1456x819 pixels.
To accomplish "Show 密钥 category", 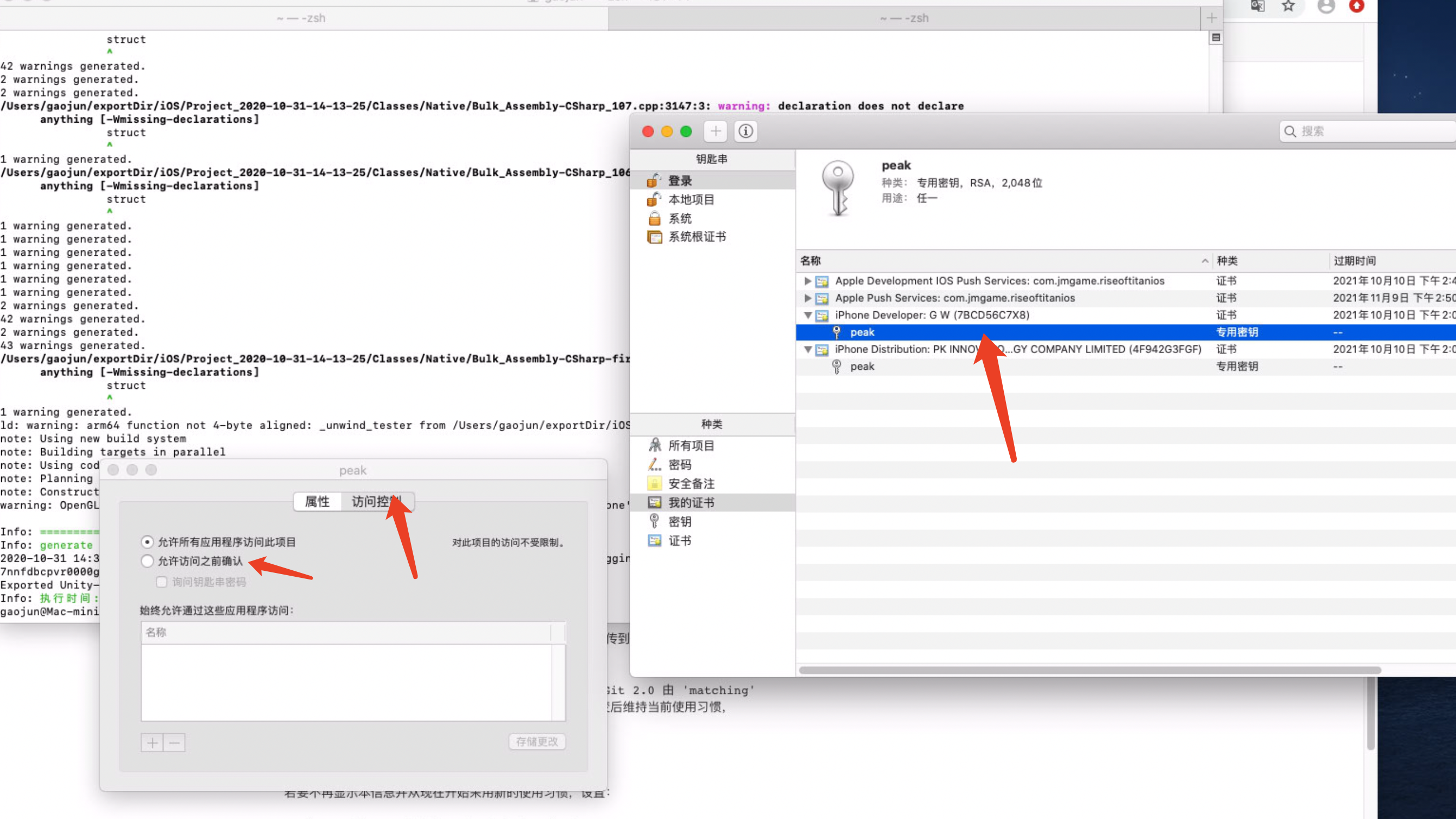I will pos(712,521).
